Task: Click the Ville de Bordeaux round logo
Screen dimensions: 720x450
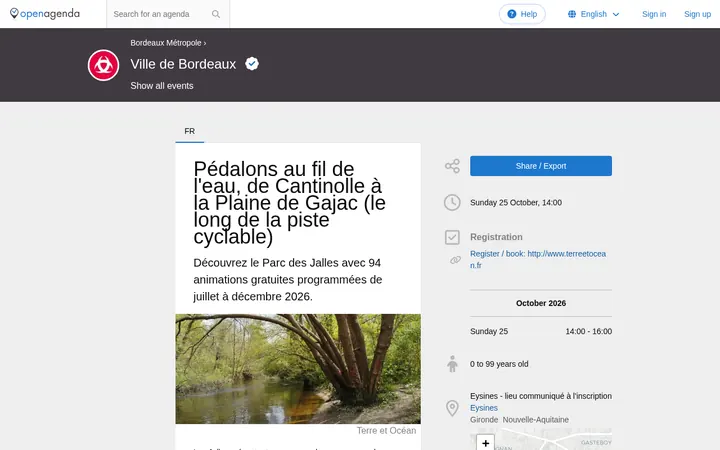Action: [103, 65]
